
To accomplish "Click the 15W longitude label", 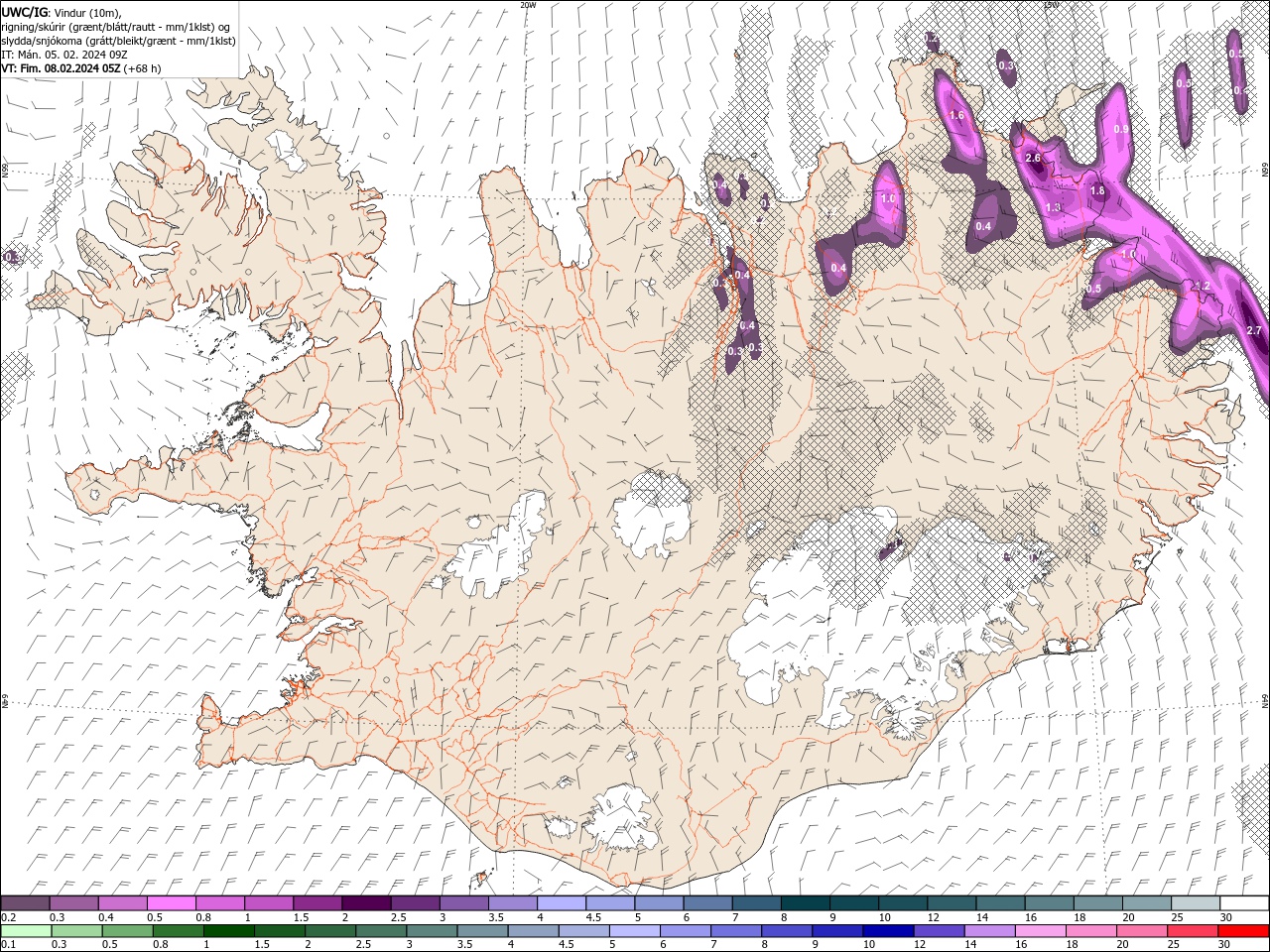I will (x=1050, y=5).
